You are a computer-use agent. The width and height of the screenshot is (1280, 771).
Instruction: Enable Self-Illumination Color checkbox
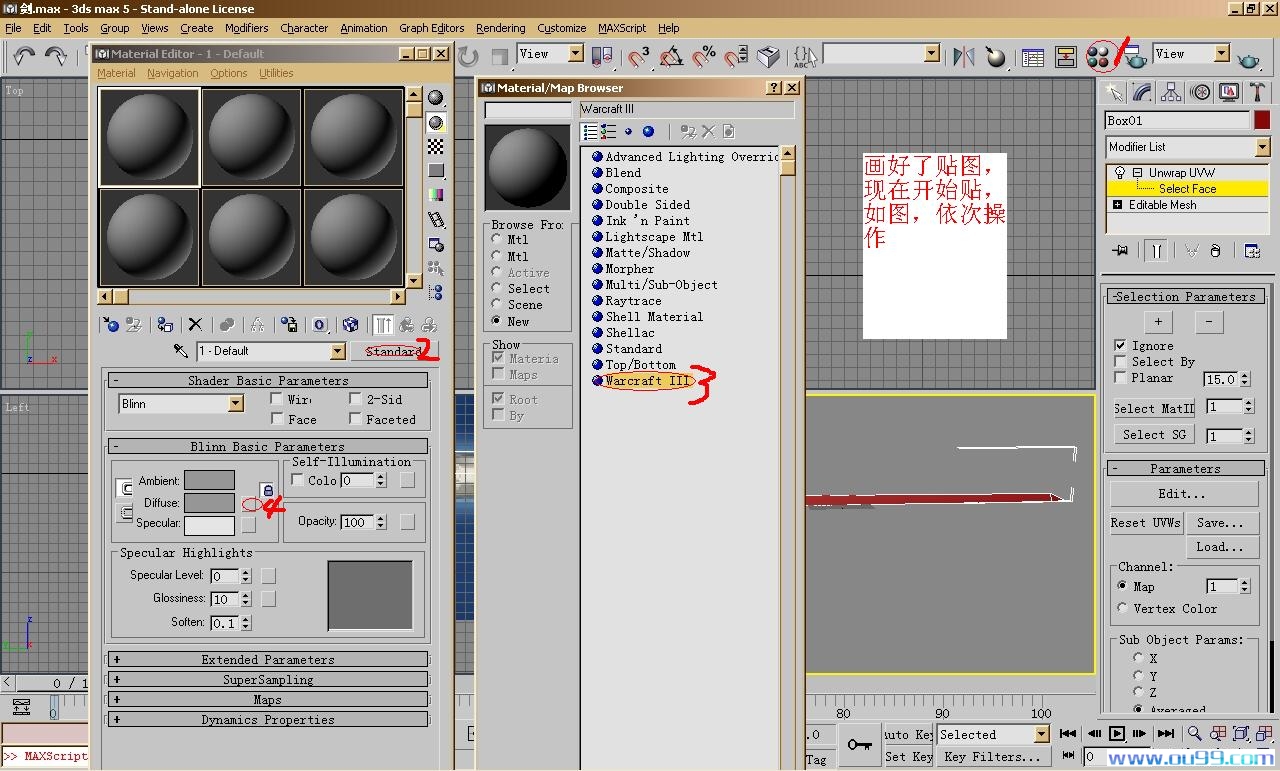coord(297,480)
